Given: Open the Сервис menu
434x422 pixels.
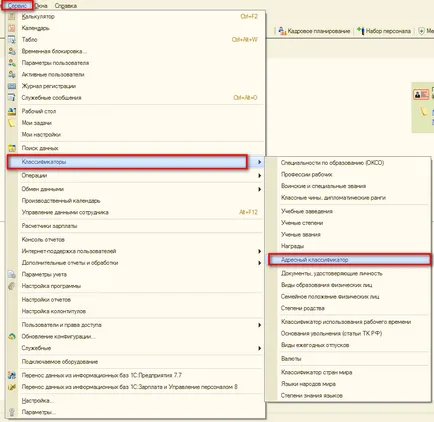Looking at the screenshot, I should click(17, 6).
